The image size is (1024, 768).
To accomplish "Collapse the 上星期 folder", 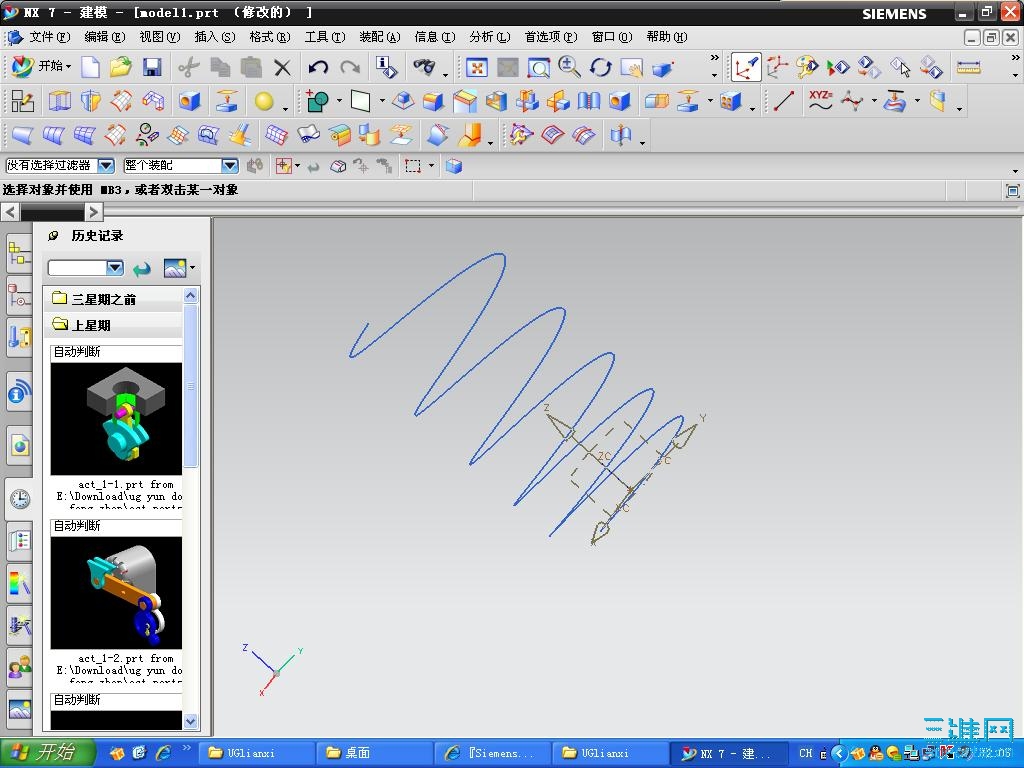I will pos(115,325).
